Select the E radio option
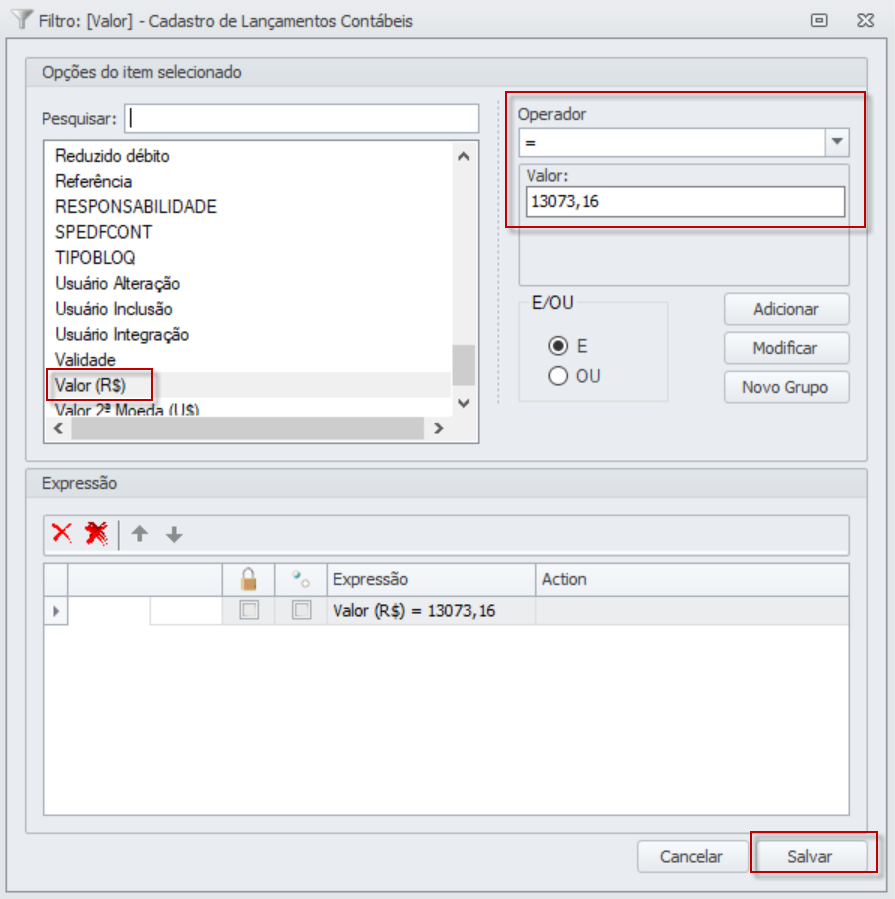The height and width of the screenshot is (899, 895). [x=558, y=346]
